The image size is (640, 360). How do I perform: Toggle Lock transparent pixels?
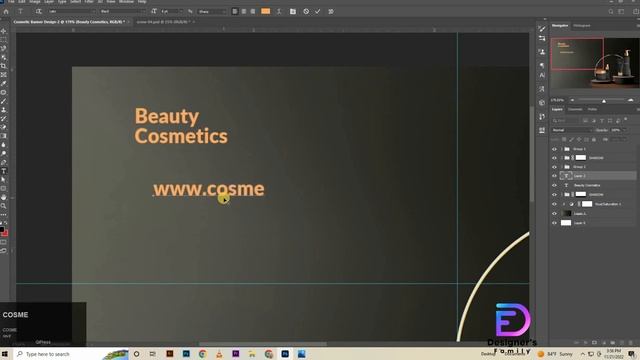(564, 140)
